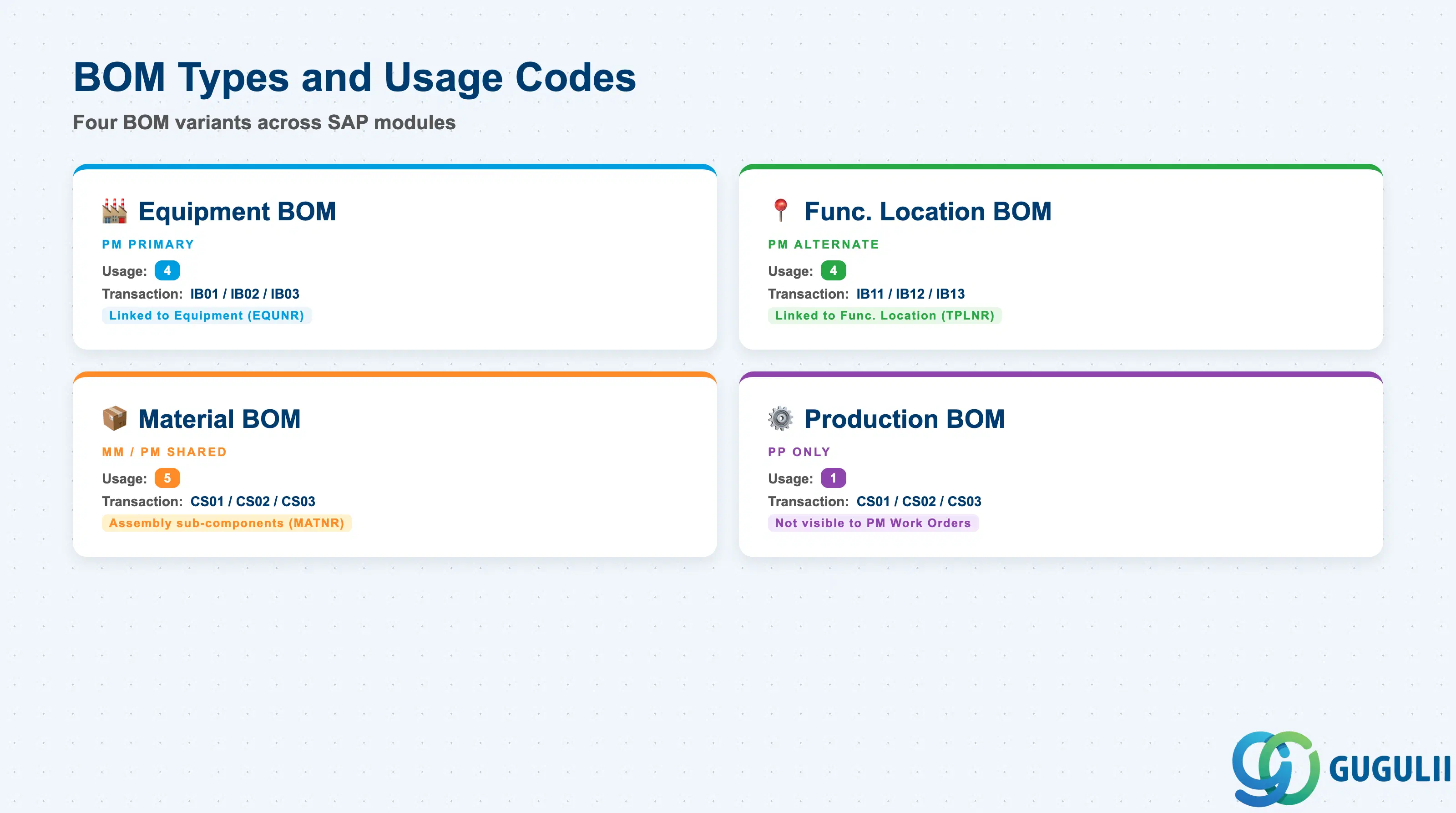Click transaction codes 'IB01 / IB02 / IB03'

[245, 294]
